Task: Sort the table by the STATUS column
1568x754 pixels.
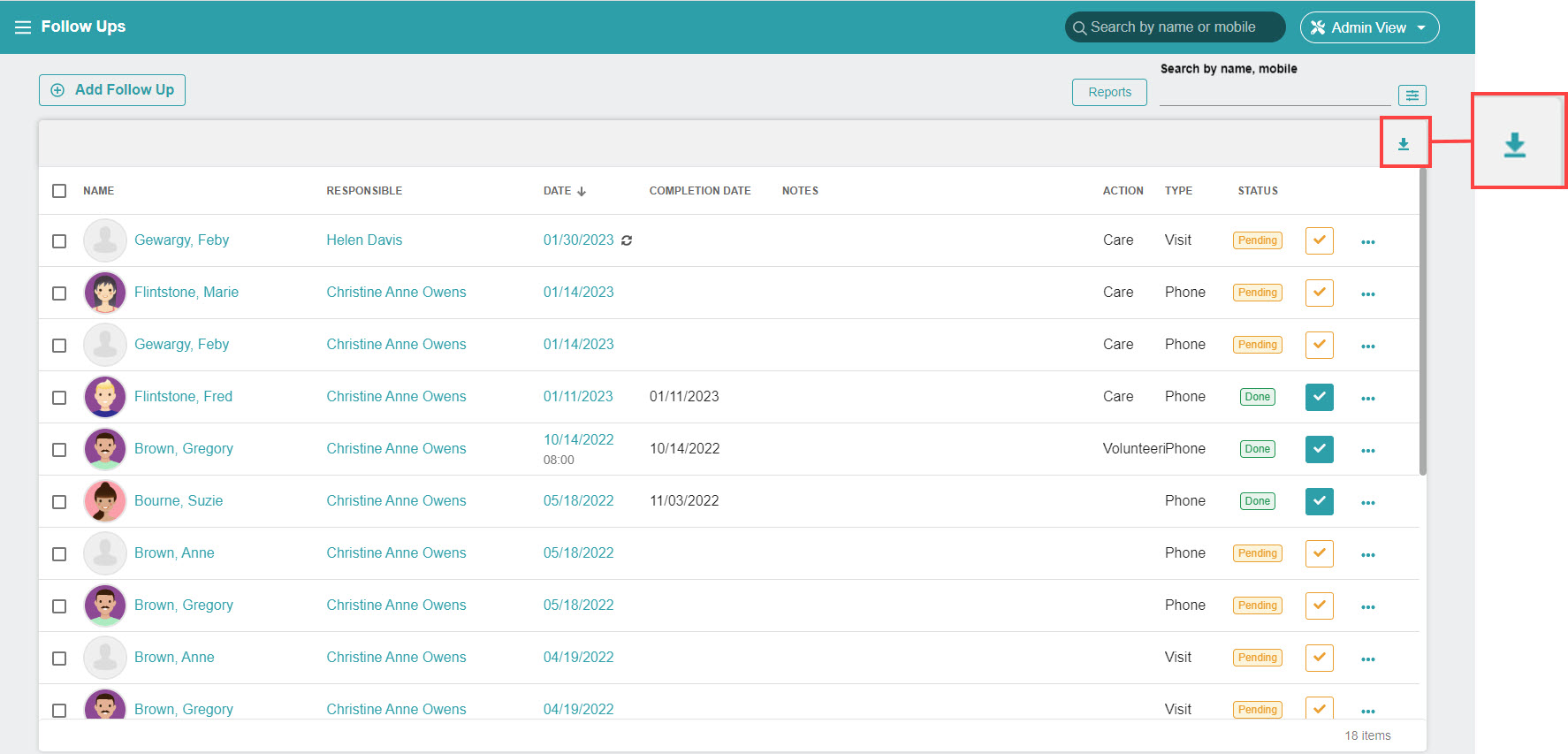Action: pyautogui.click(x=1257, y=191)
